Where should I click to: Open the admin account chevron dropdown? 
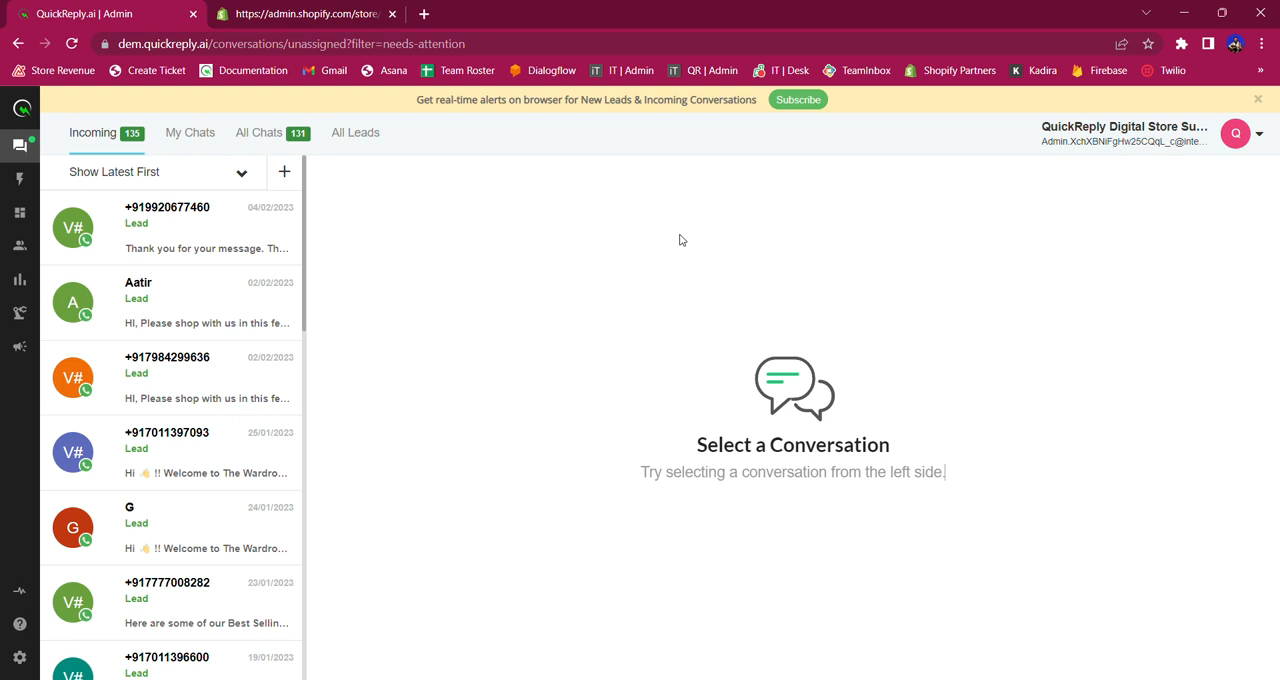1259,133
